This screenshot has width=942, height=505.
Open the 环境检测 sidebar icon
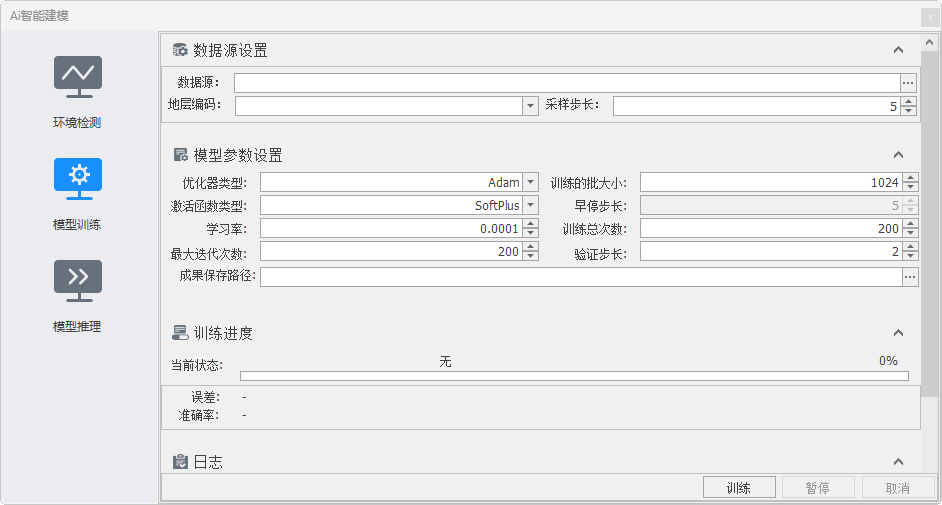78,76
